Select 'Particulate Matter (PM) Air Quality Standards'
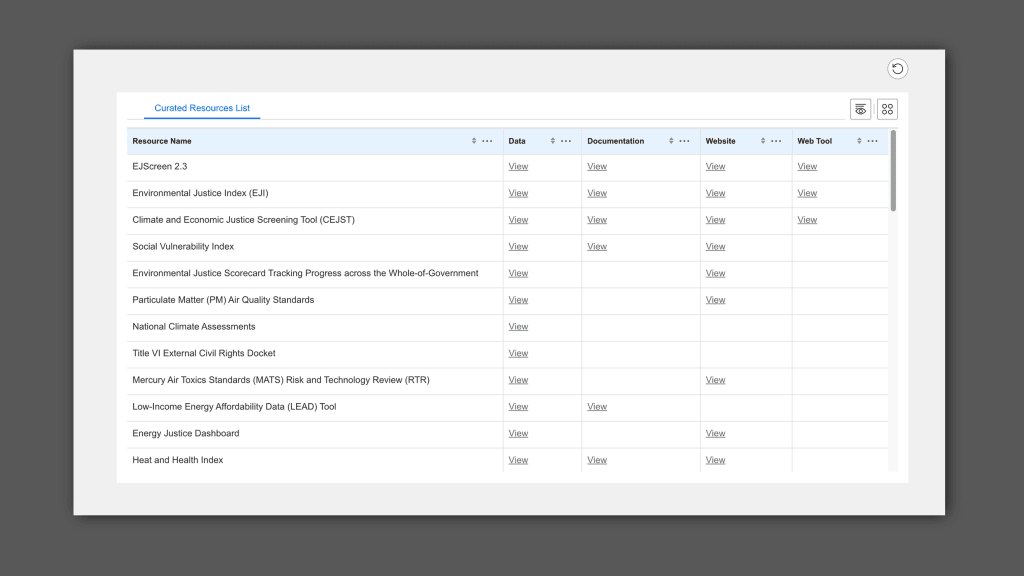Viewport: 1024px width, 576px height. pyautogui.click(x=223, y=300)
